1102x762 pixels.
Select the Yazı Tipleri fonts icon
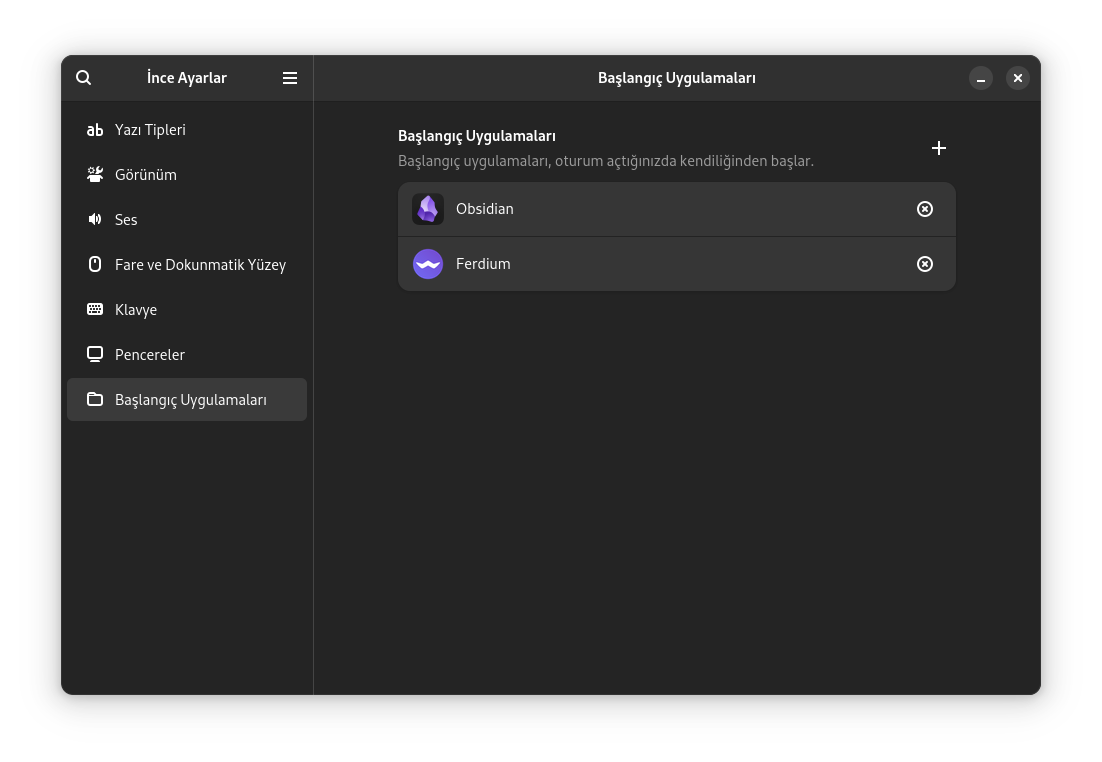coord(95,130)
